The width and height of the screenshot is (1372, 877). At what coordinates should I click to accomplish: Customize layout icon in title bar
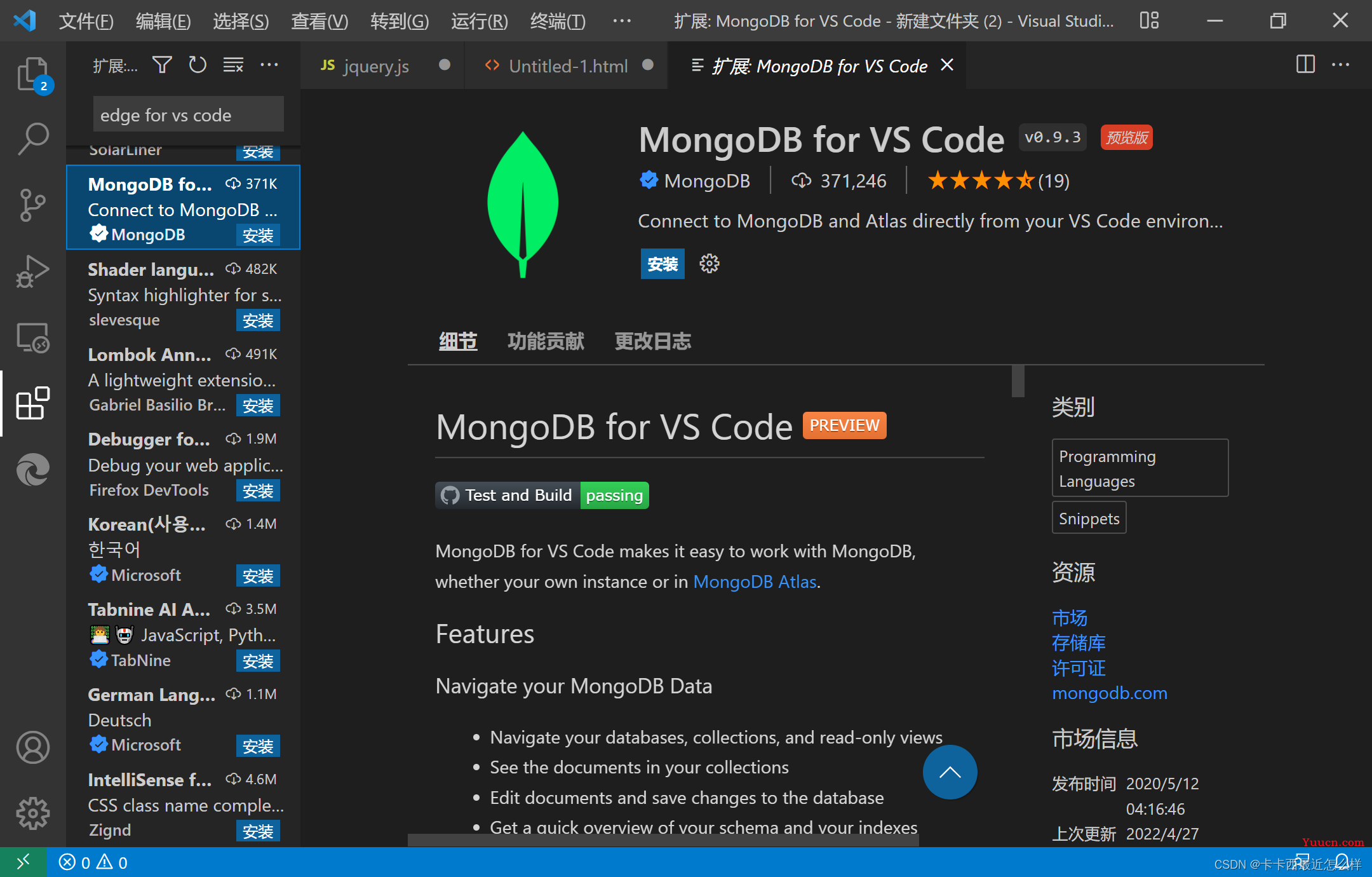coord(1149,21)
